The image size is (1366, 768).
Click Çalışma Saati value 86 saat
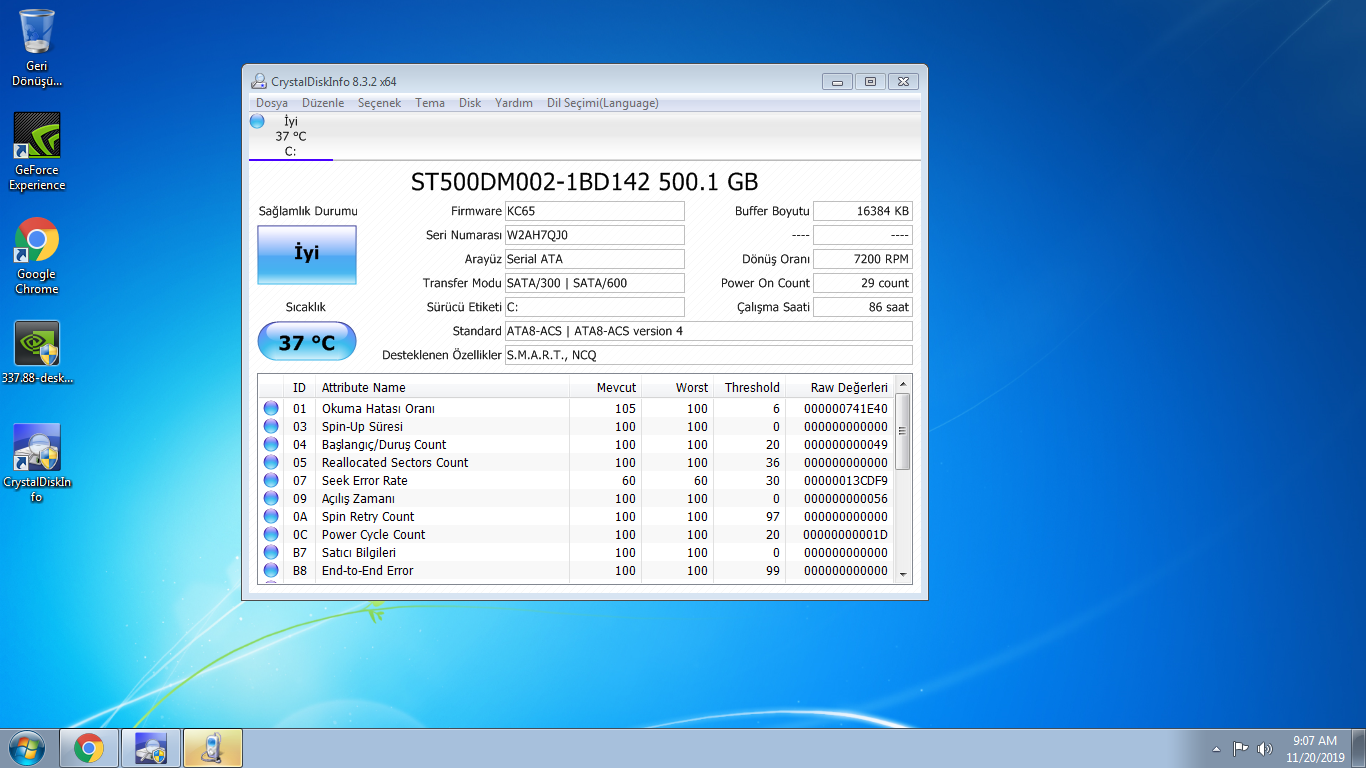[x=863, y=307]
